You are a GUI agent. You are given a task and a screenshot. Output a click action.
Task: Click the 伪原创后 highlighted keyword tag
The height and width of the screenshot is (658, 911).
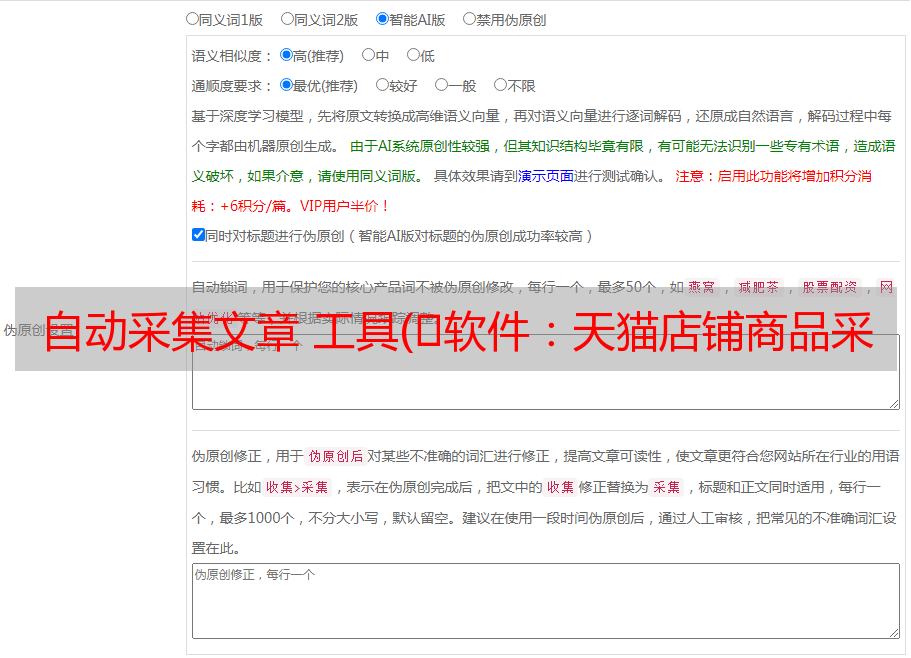pyautogui.click(x=335, y=456)
